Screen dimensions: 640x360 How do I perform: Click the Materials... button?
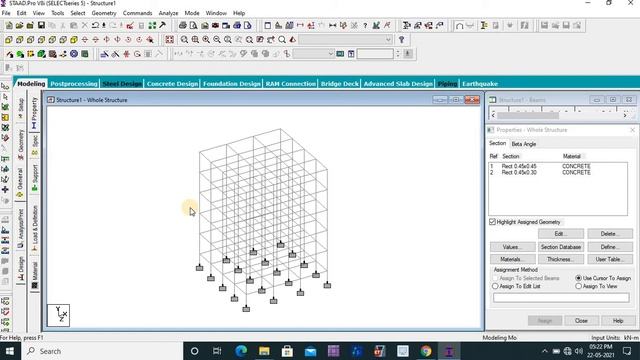point(513,259)
